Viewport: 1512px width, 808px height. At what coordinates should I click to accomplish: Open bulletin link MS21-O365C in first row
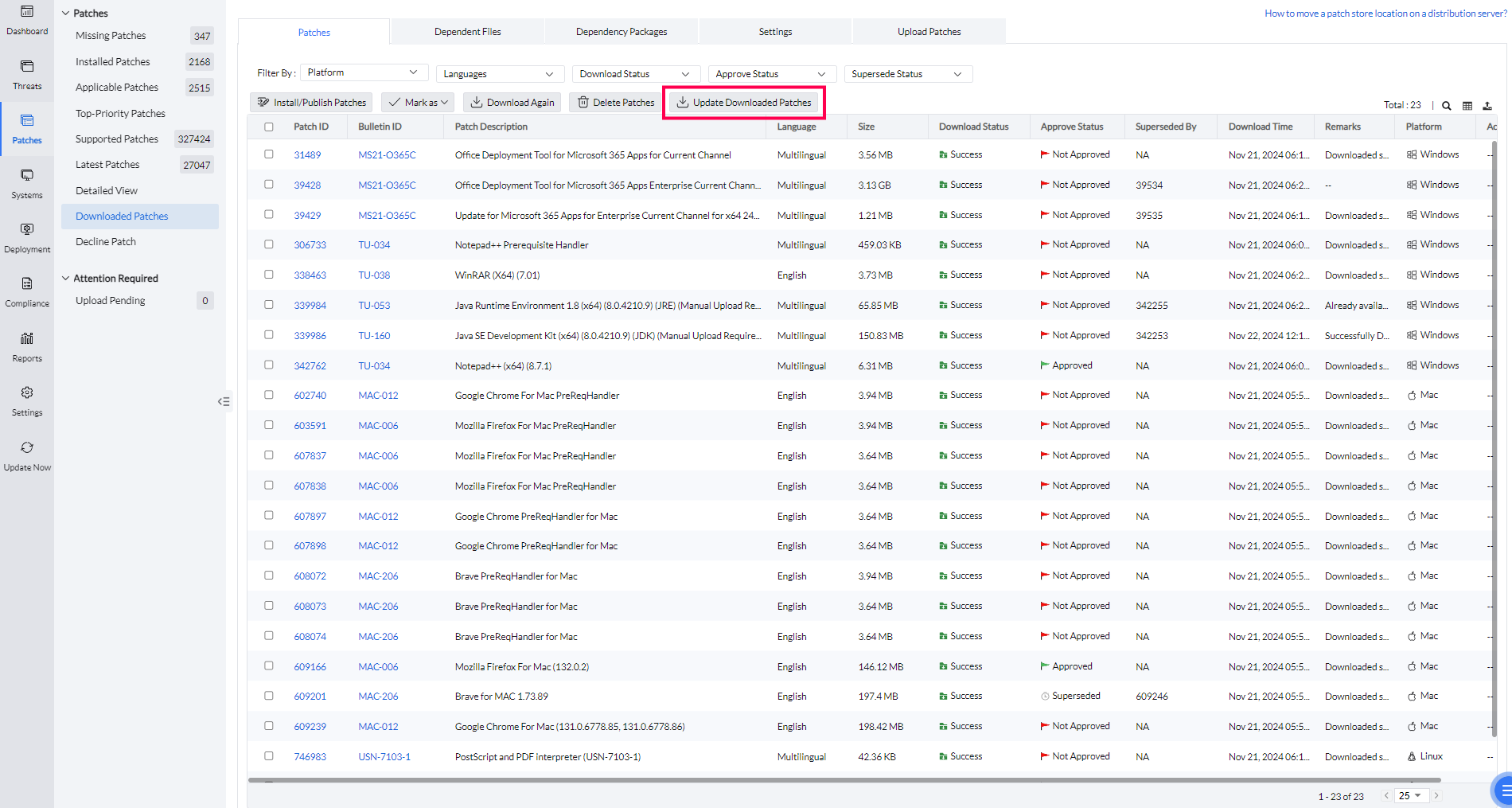point(387,155)
